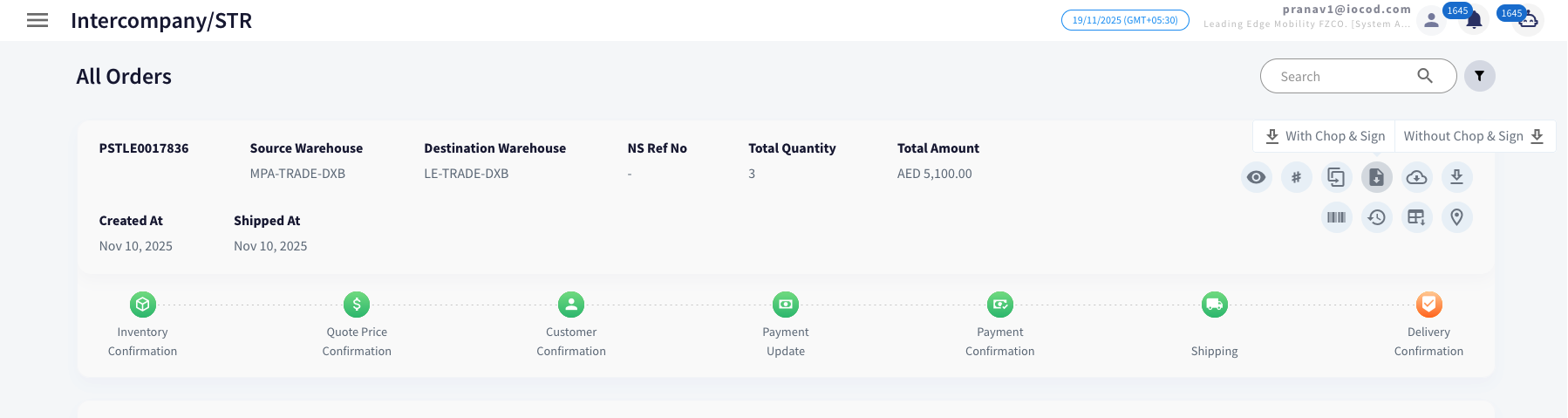Click the barcode icon for the order
The height and width of the screenshot is (418, 1568).
coord(1336,217)
